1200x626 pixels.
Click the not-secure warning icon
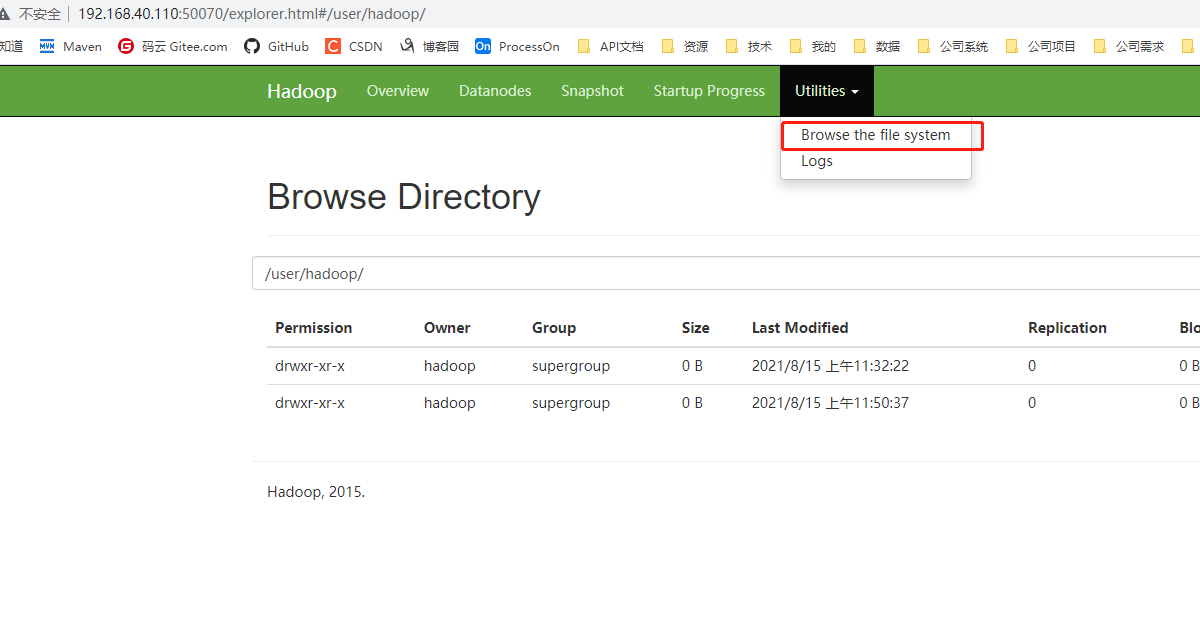click(5, 14)
